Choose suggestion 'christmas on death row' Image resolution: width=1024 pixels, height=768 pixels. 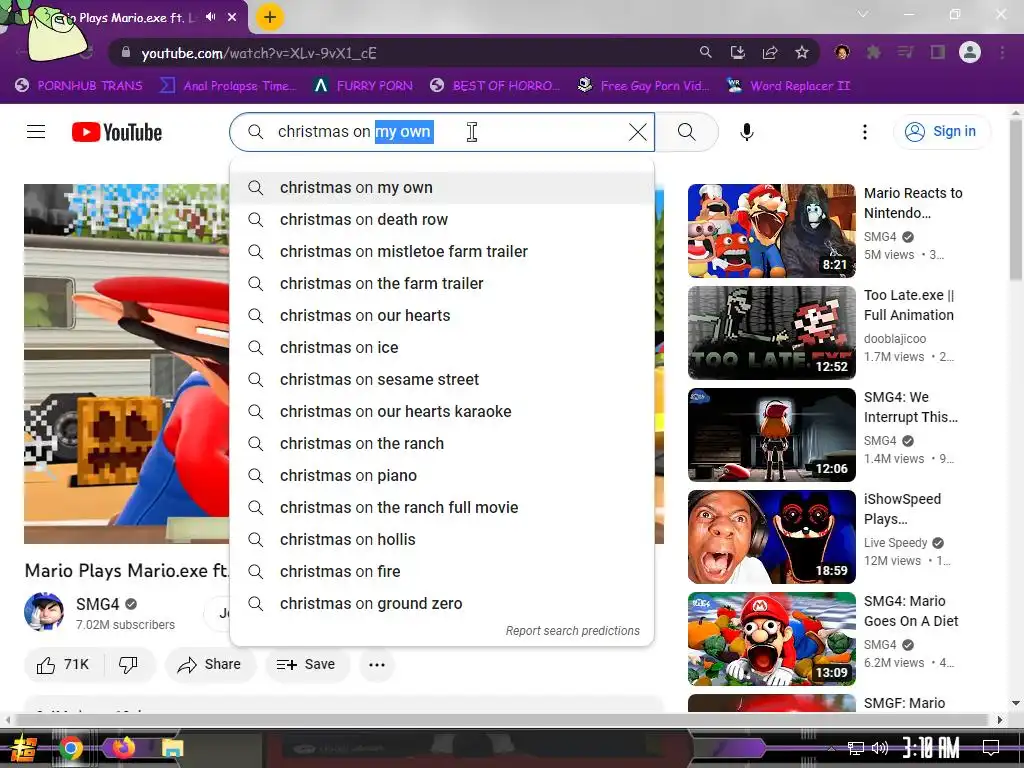442,220
